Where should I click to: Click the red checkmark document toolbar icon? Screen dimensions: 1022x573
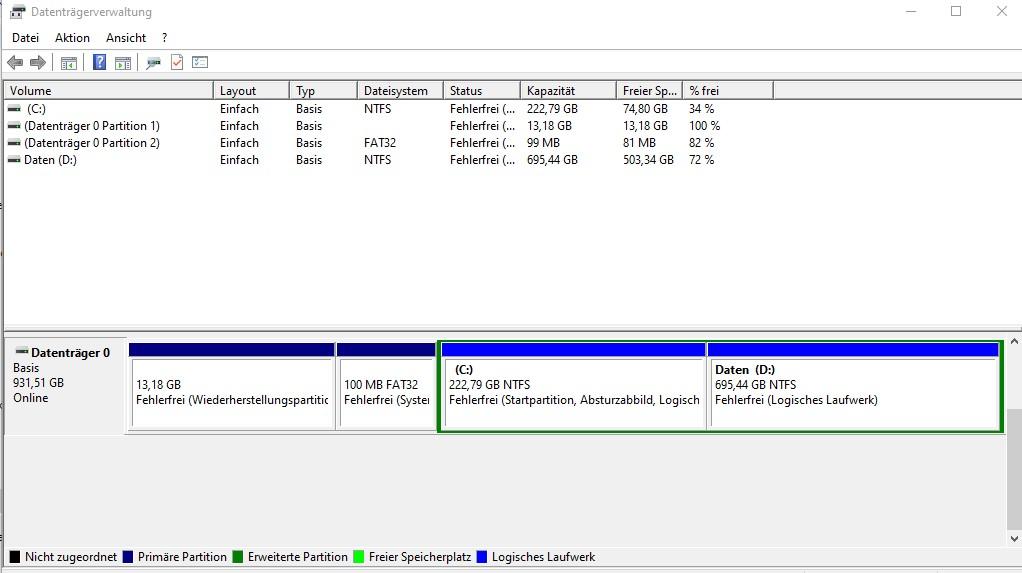click(x=177, y=62)
